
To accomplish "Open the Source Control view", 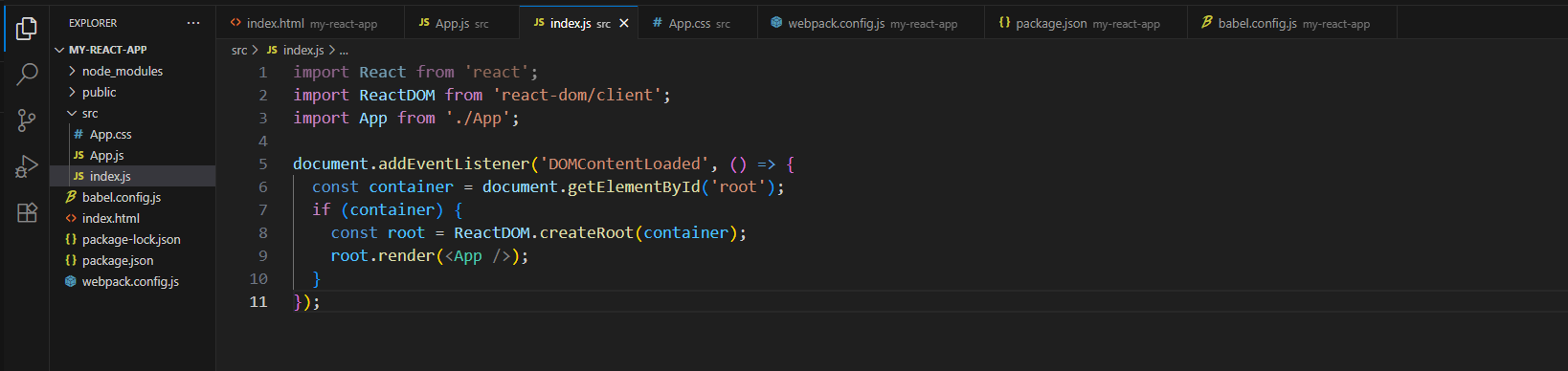I will coord(27,120).
